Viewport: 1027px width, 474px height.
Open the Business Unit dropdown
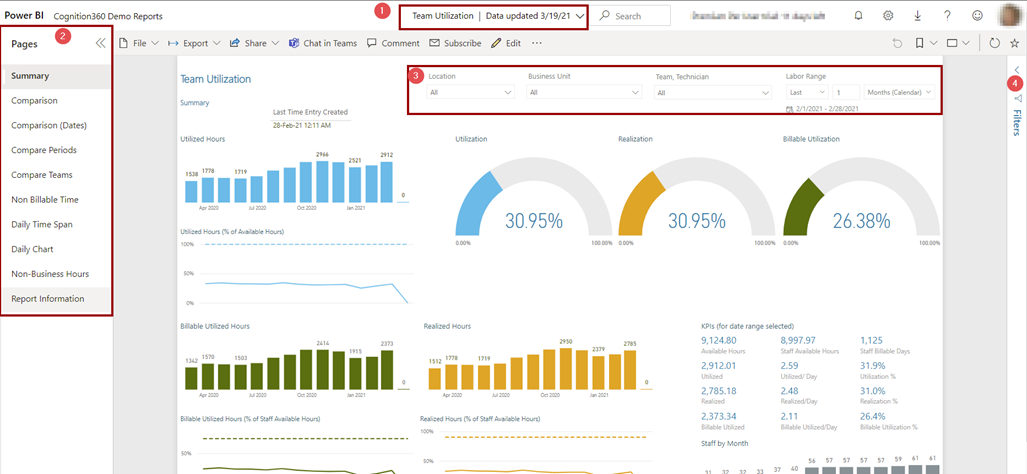point(584,92)
